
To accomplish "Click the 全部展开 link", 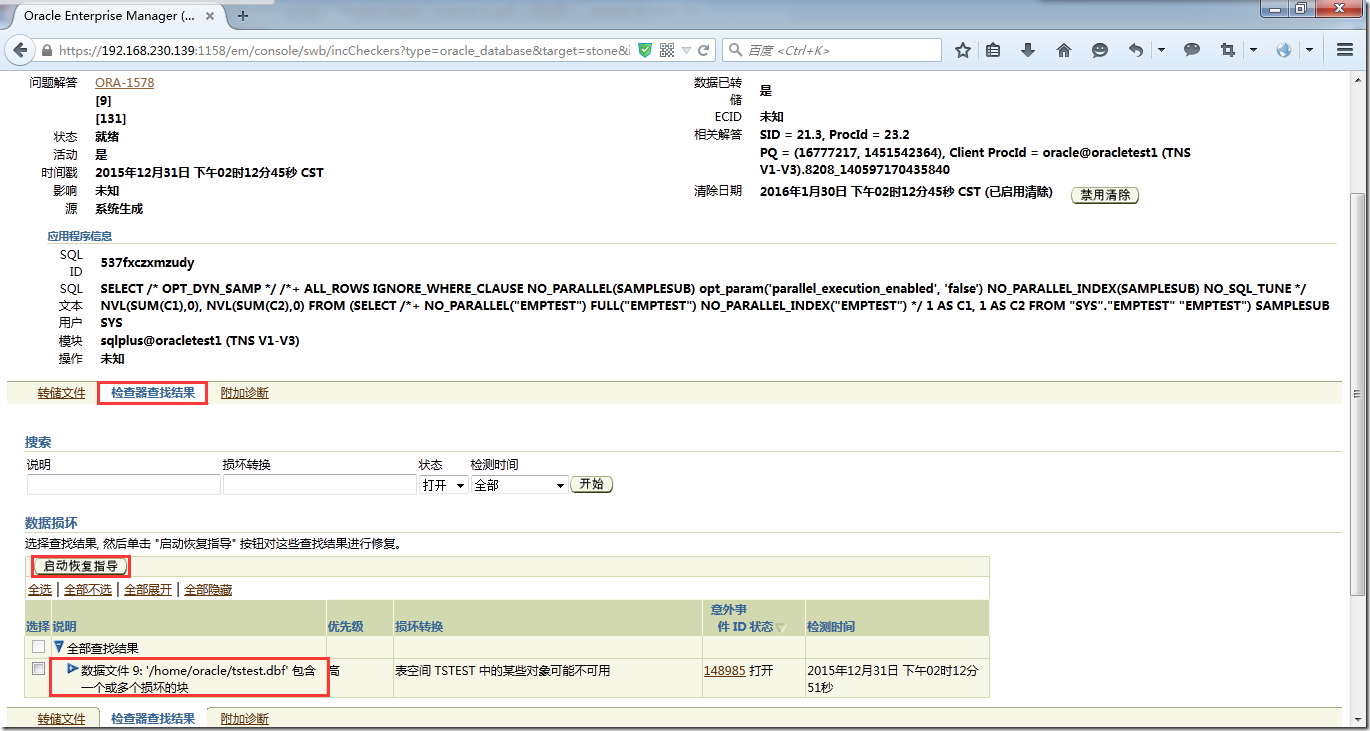I will (x=148, y=590).
